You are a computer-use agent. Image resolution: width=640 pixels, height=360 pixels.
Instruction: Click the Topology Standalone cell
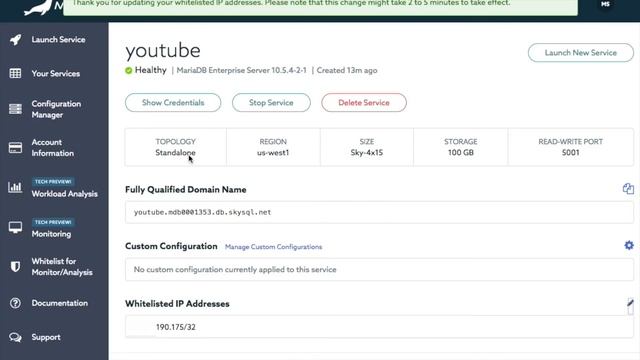click(x=176, y=147)
